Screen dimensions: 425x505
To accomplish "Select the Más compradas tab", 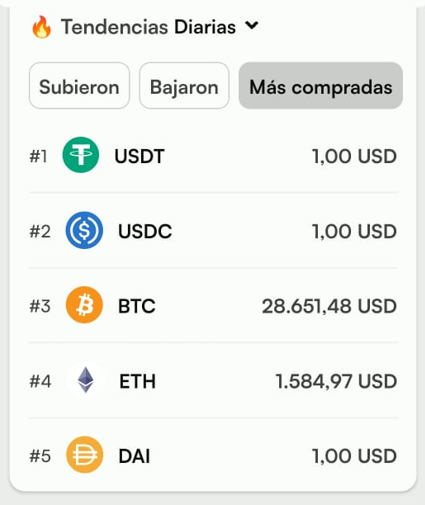I will [x=321, y=86].
